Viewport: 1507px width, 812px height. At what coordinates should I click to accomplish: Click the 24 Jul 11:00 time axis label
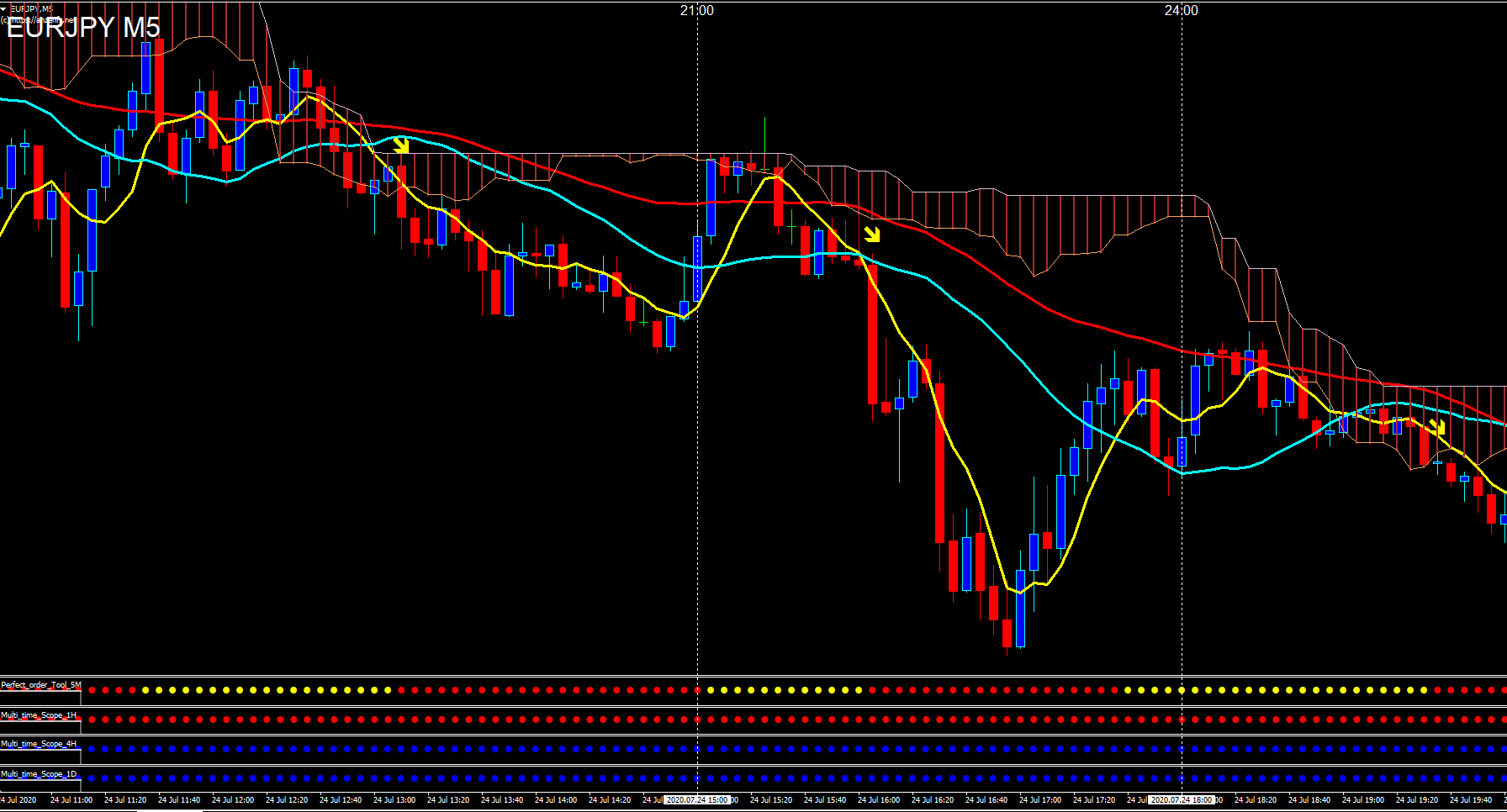[x=71, y=800]
